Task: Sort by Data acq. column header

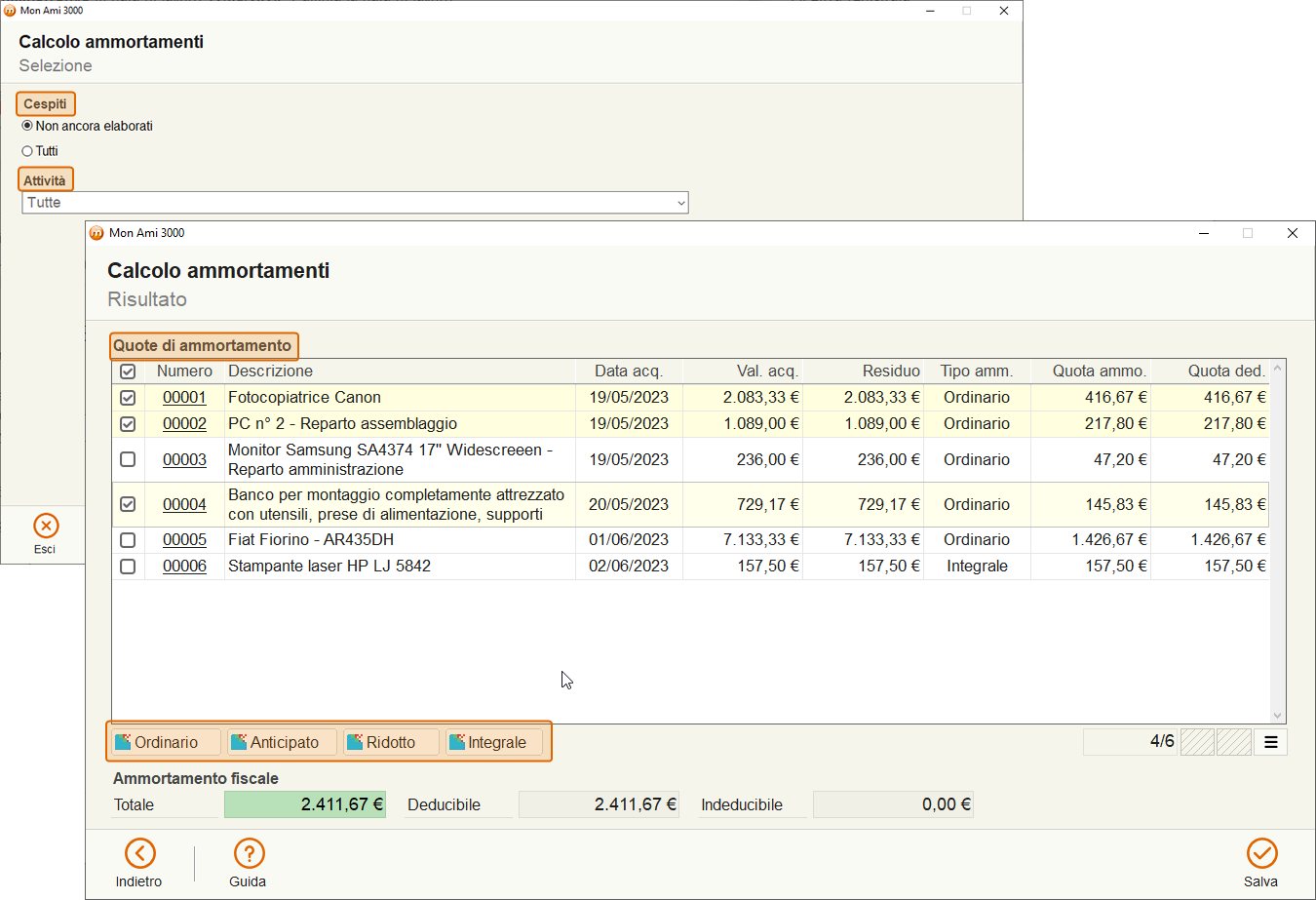Action: [629, 372]
